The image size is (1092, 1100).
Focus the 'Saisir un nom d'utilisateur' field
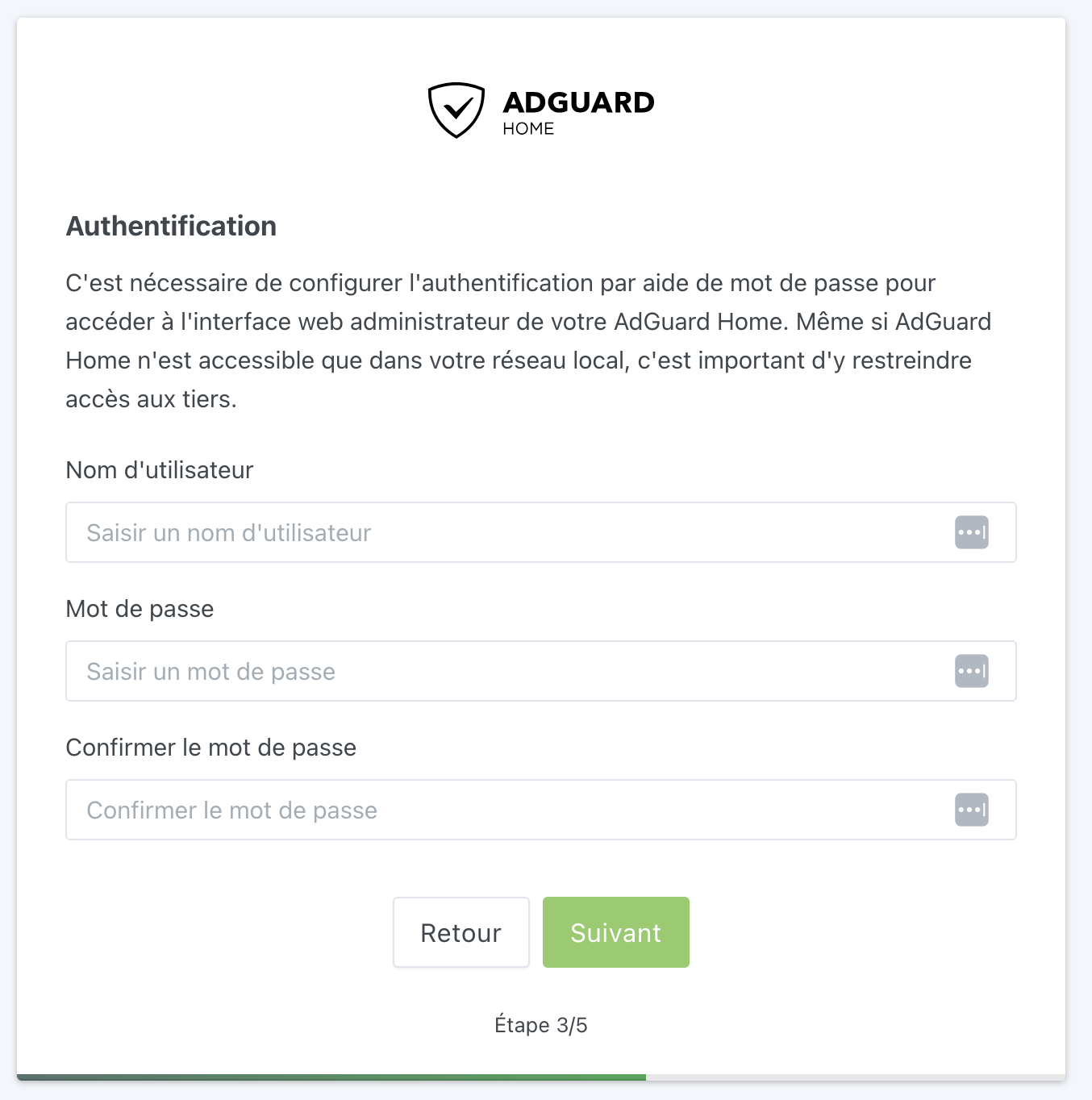541,532
